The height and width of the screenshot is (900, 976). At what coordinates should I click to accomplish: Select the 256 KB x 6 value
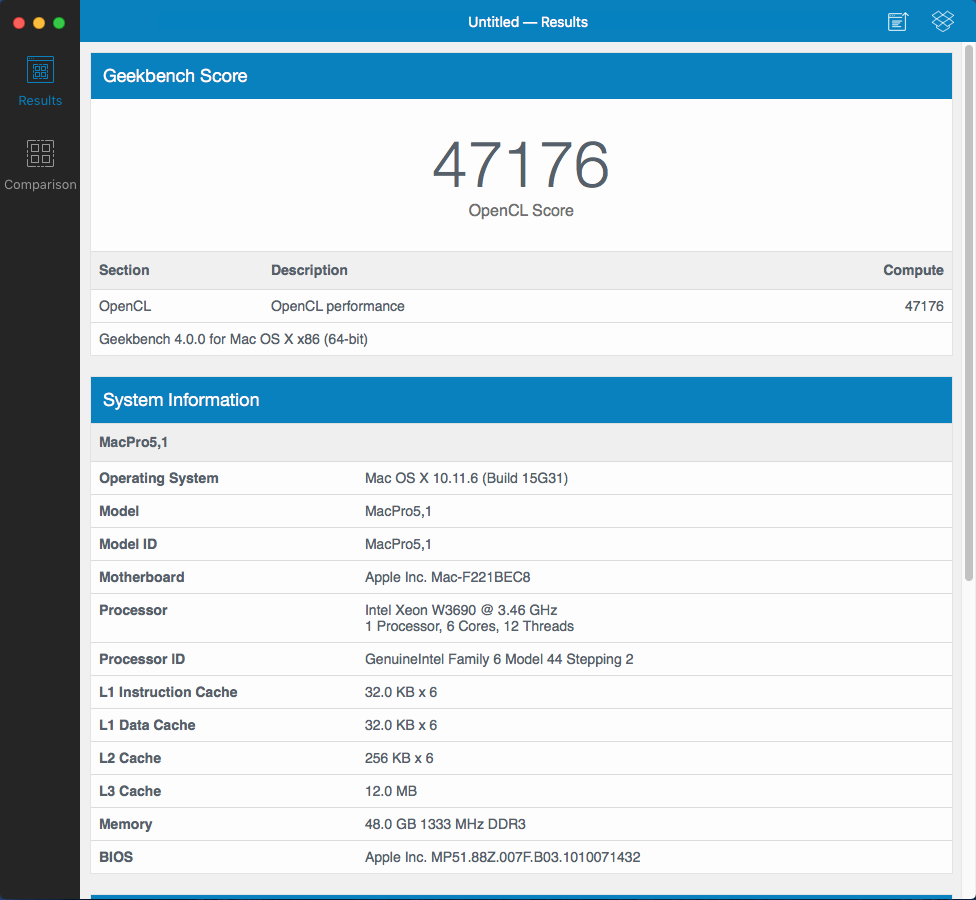[399, 758]
